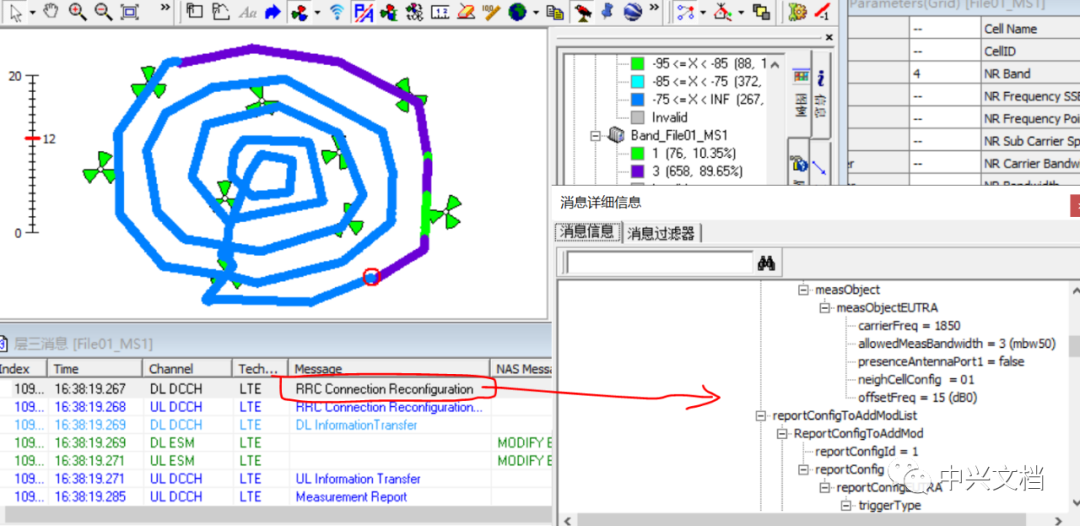
Task: Click the red house antenna icon
Action: pyautogui.click(x=723, y=12)
